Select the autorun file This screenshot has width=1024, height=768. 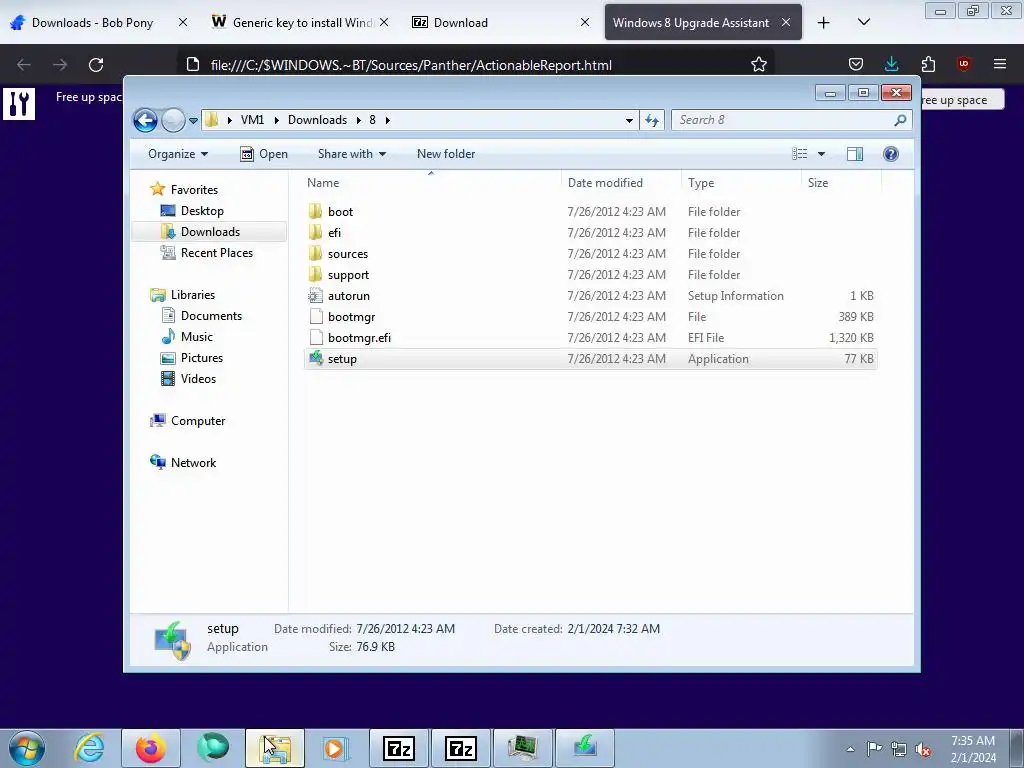click(590, 296)
